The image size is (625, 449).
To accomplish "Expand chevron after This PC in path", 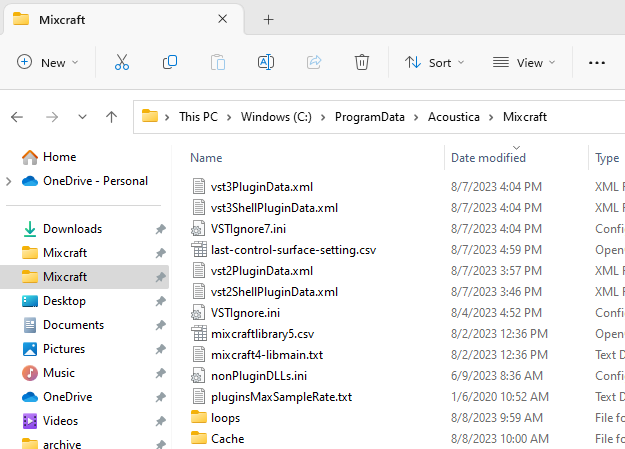I will click(229, 117).
